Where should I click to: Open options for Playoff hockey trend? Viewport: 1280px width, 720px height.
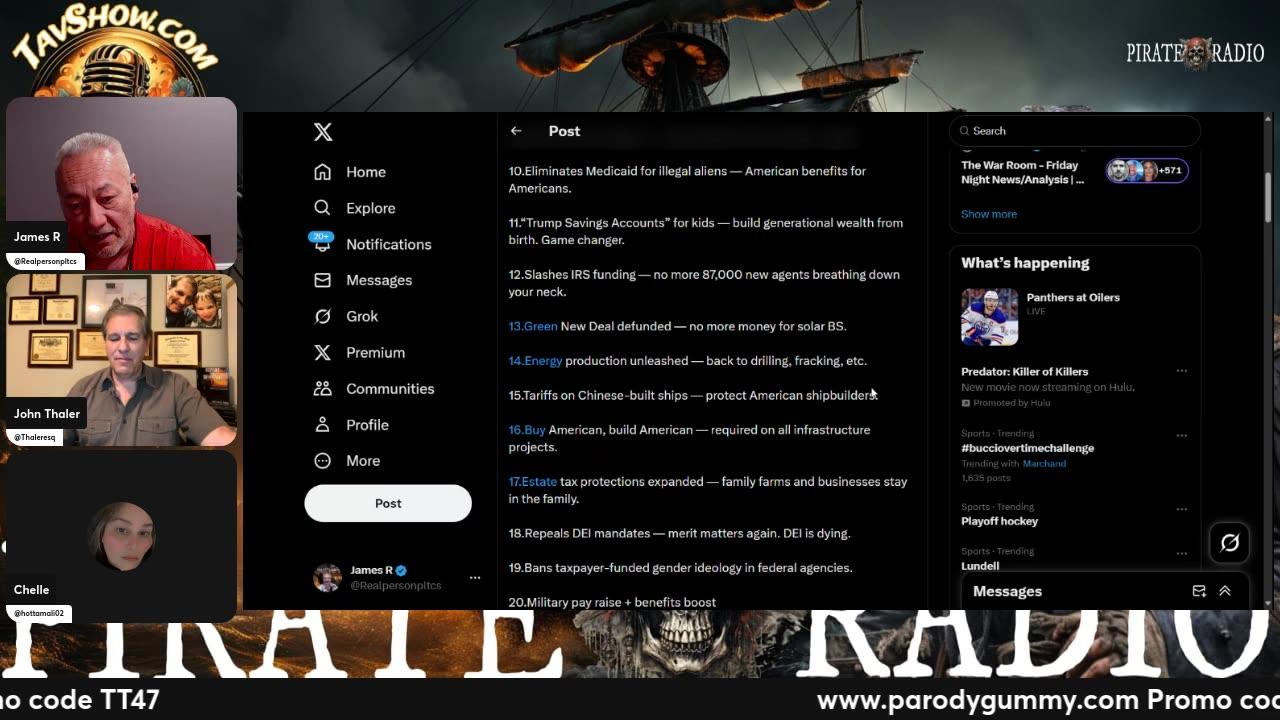tap(1181, 509)
